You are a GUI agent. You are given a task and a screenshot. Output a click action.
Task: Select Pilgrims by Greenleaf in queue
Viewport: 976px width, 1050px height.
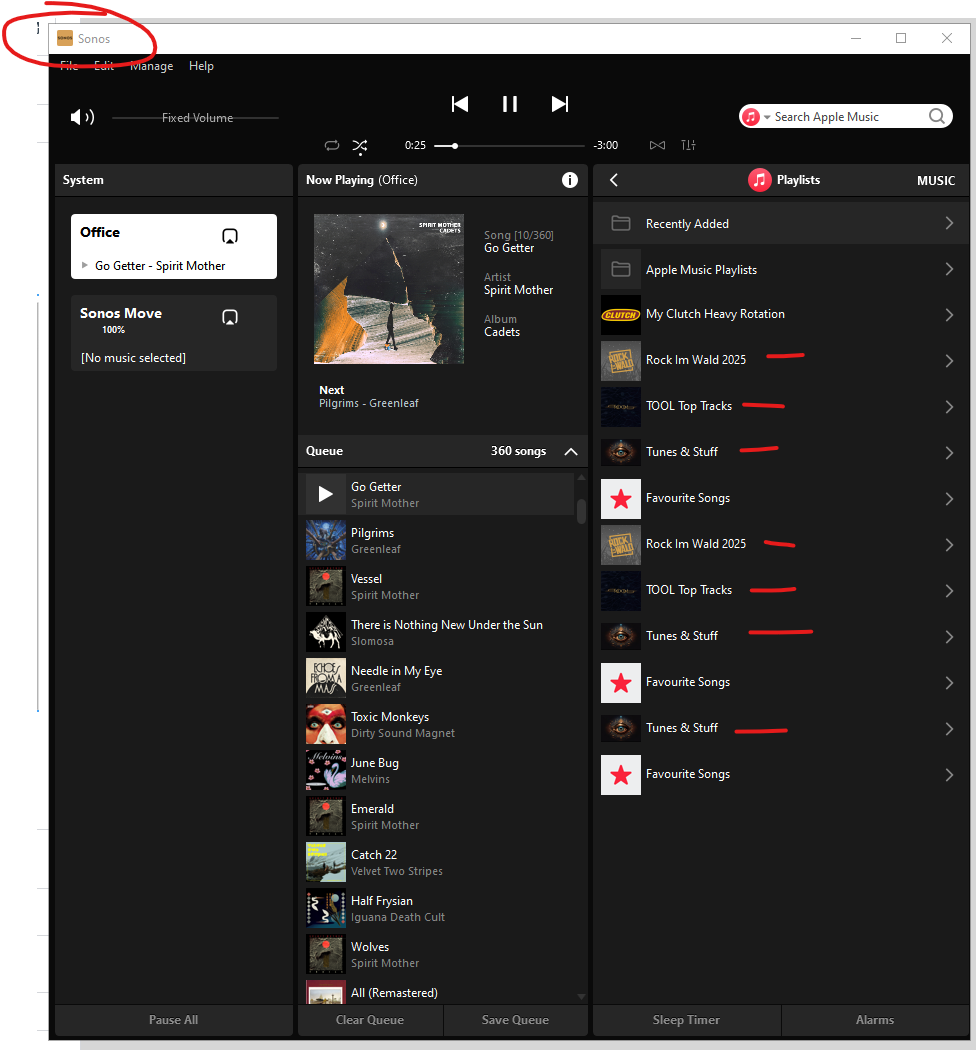(x=440, y=540)
